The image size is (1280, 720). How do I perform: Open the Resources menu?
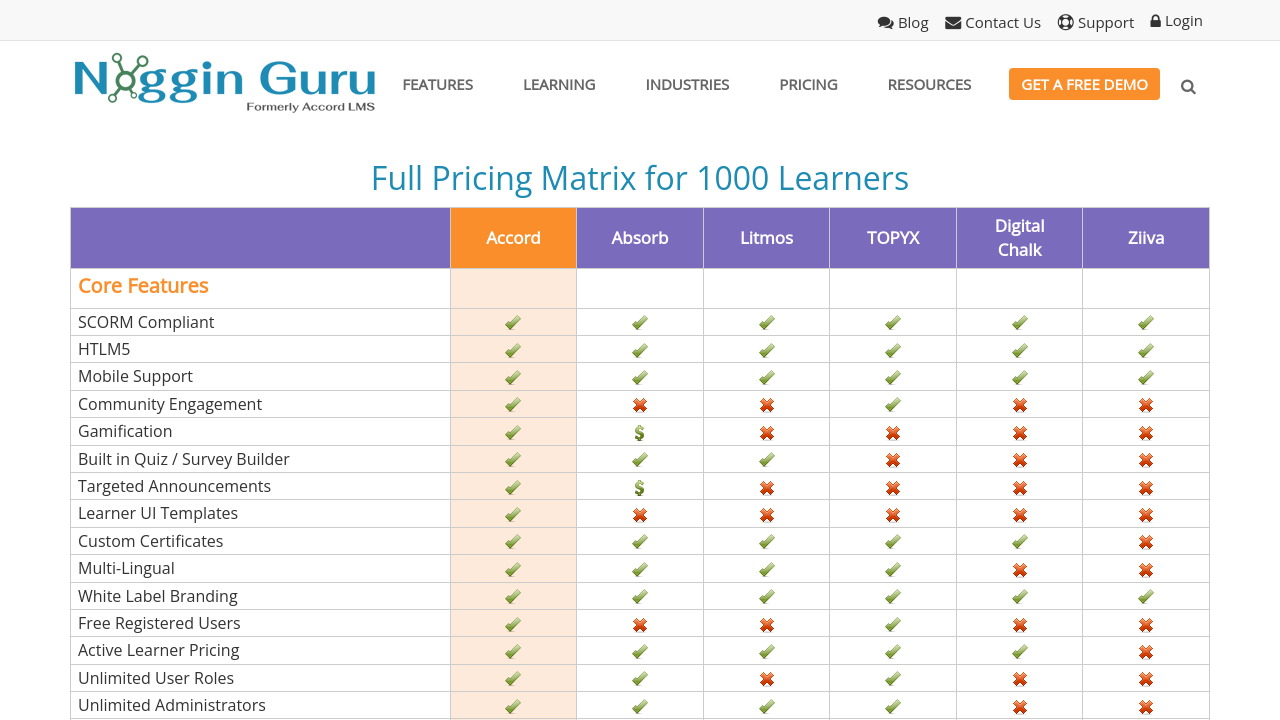tap(929, 84)
